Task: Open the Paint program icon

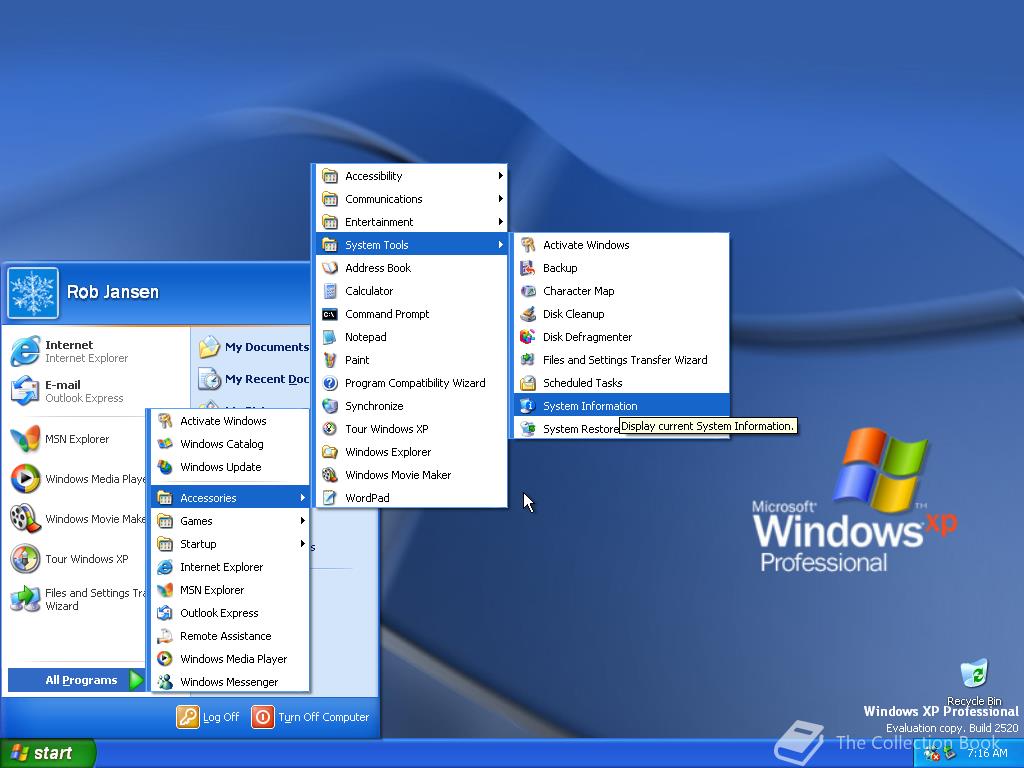Action: tap(330, 360)
